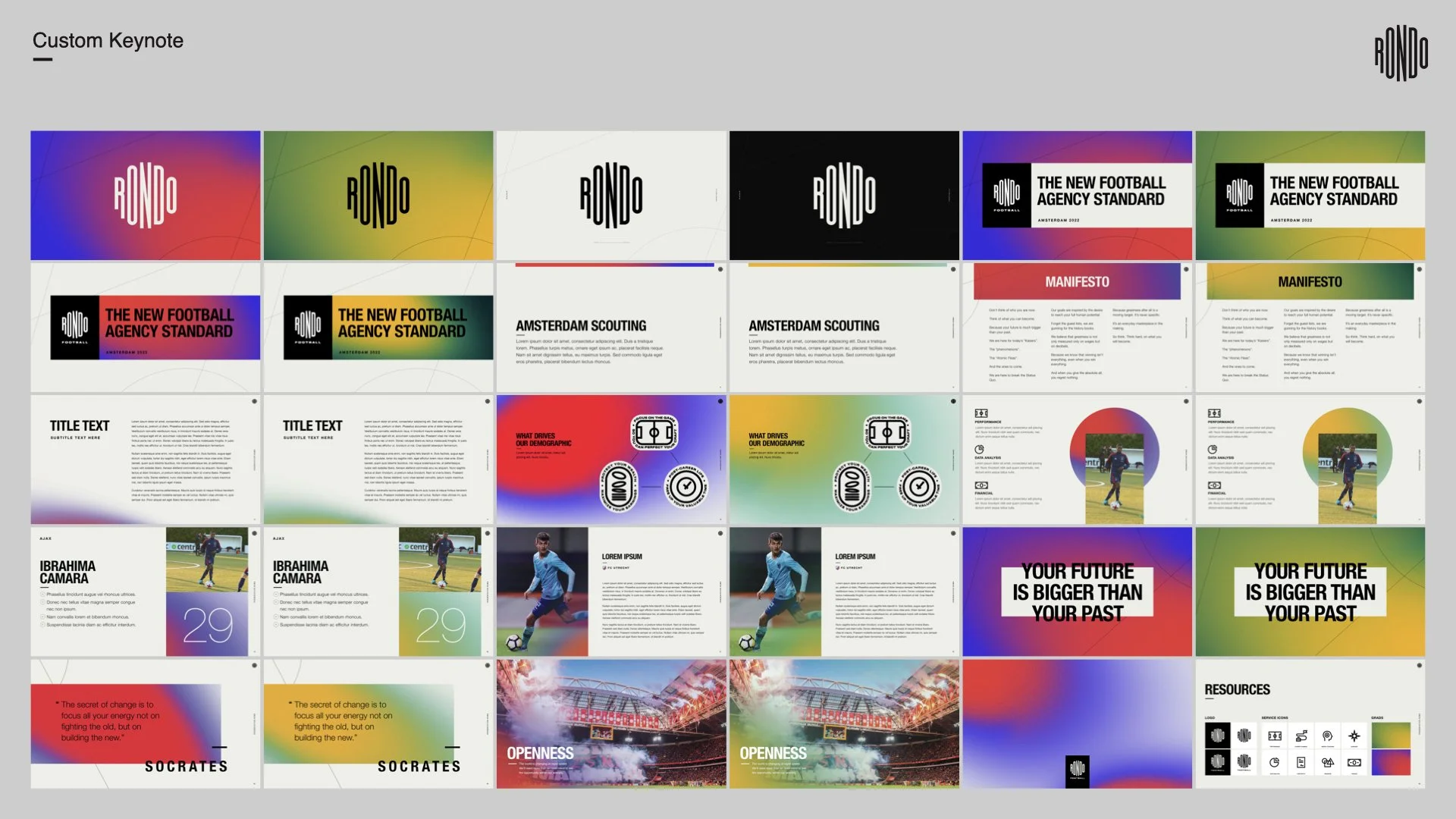Select the red Socrates quote slide

click(x=145, y=723)
